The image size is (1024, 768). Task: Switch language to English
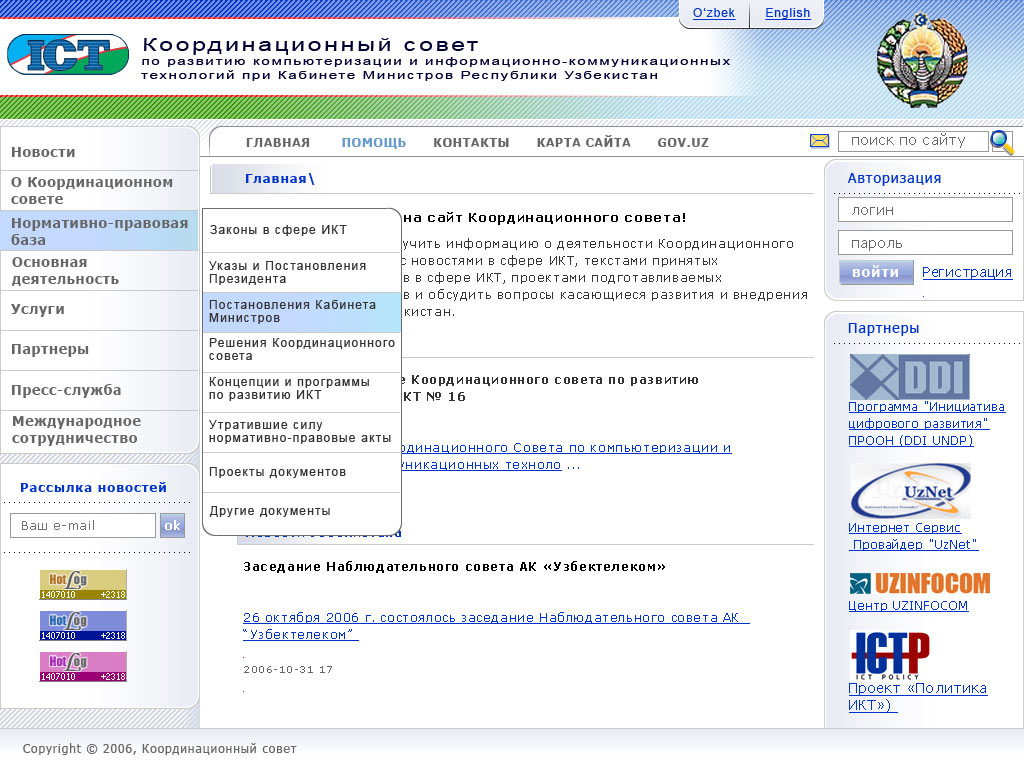pyautogui.click(x=787, y=13)
